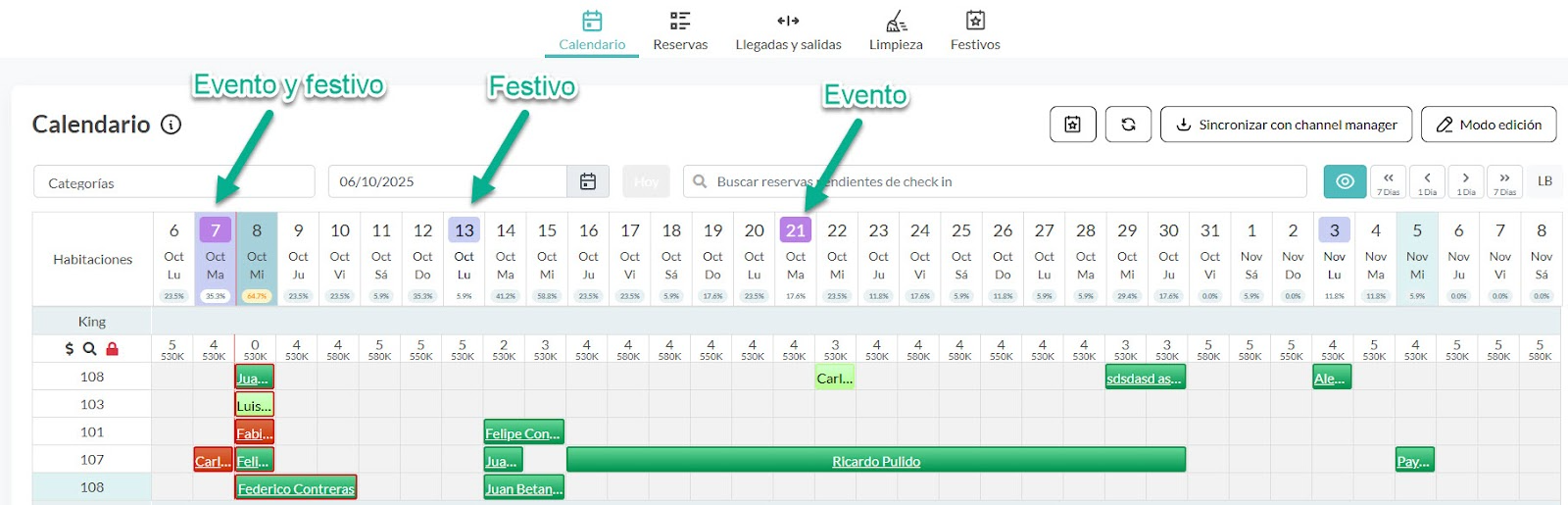
Task: Click the magnifier icon in King row
Action: pos(90,349)
